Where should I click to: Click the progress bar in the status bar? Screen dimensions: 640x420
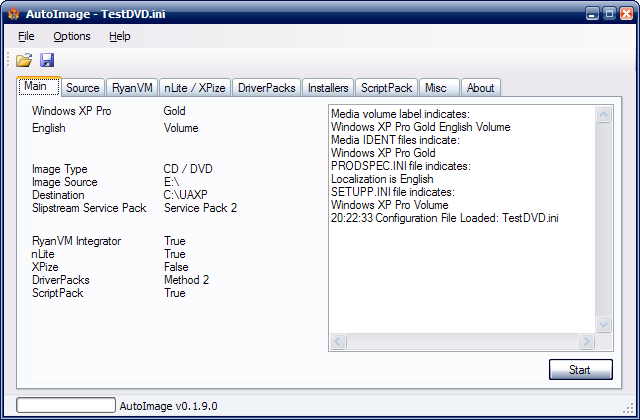66,405
